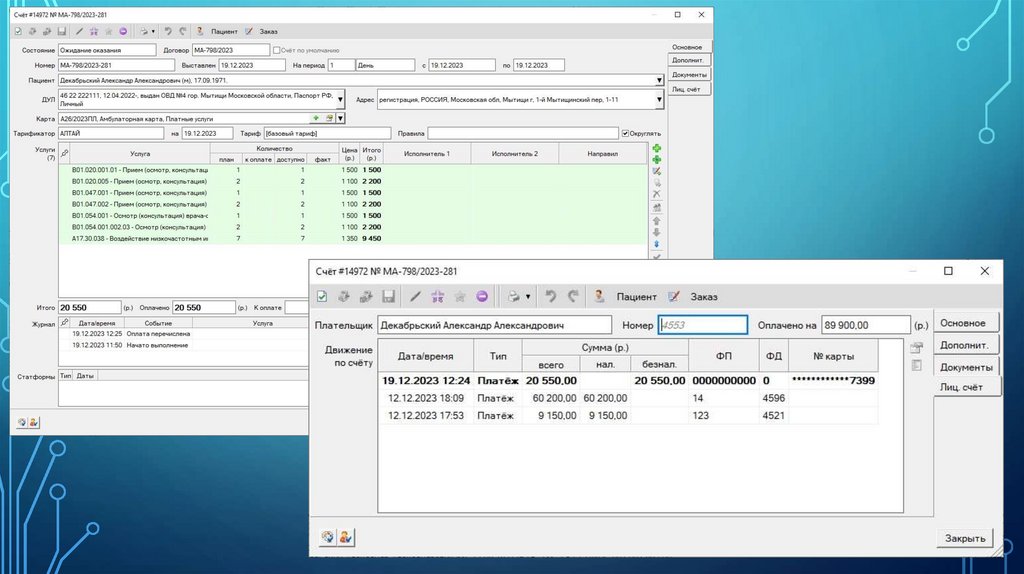The width and height of the screenshot is (1024, 574).
Task: Click the pencil edit icon in front window toolbar
Action: (415, 297)
